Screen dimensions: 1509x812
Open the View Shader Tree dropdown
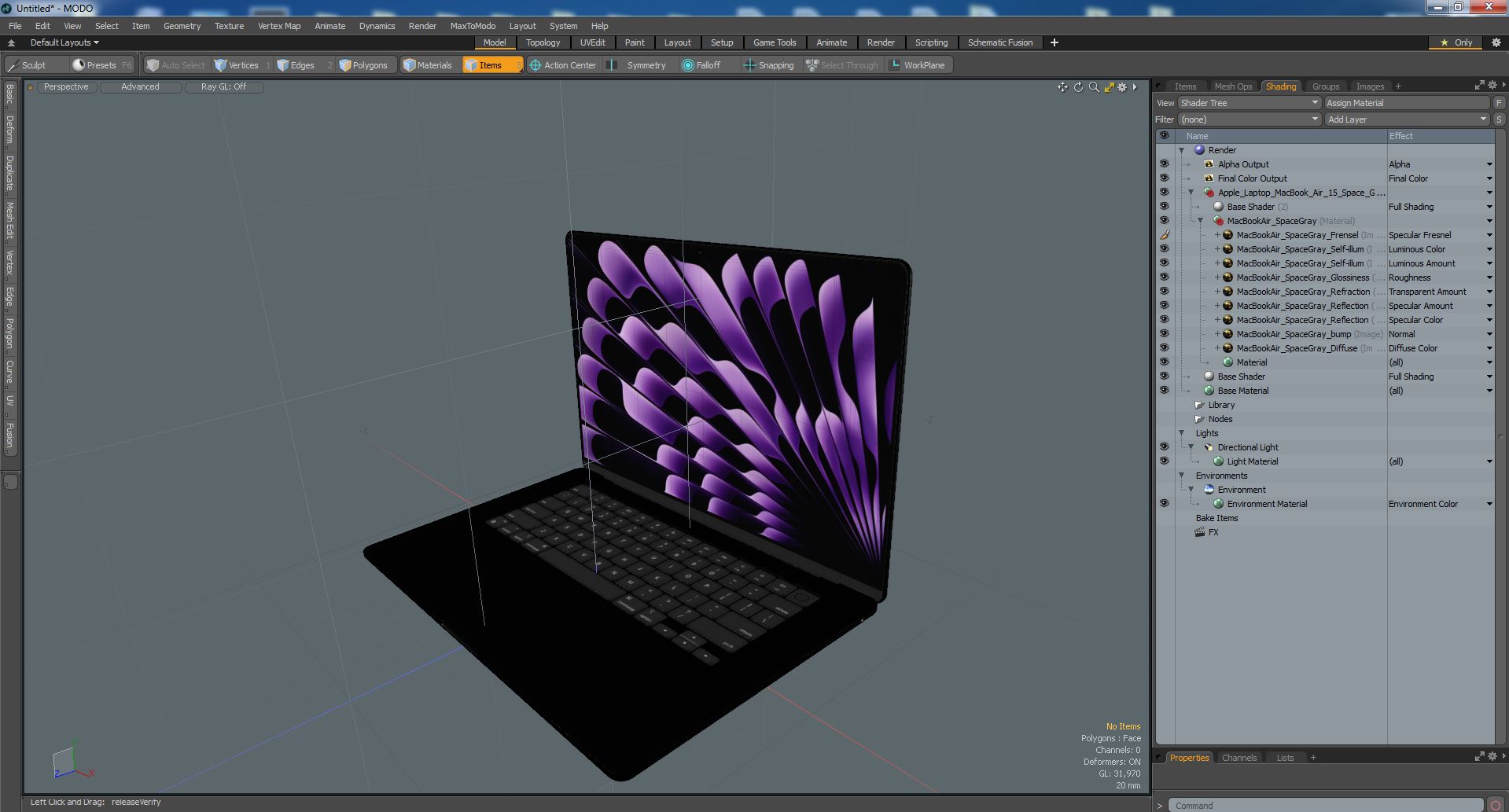[x=1249, y=103]
